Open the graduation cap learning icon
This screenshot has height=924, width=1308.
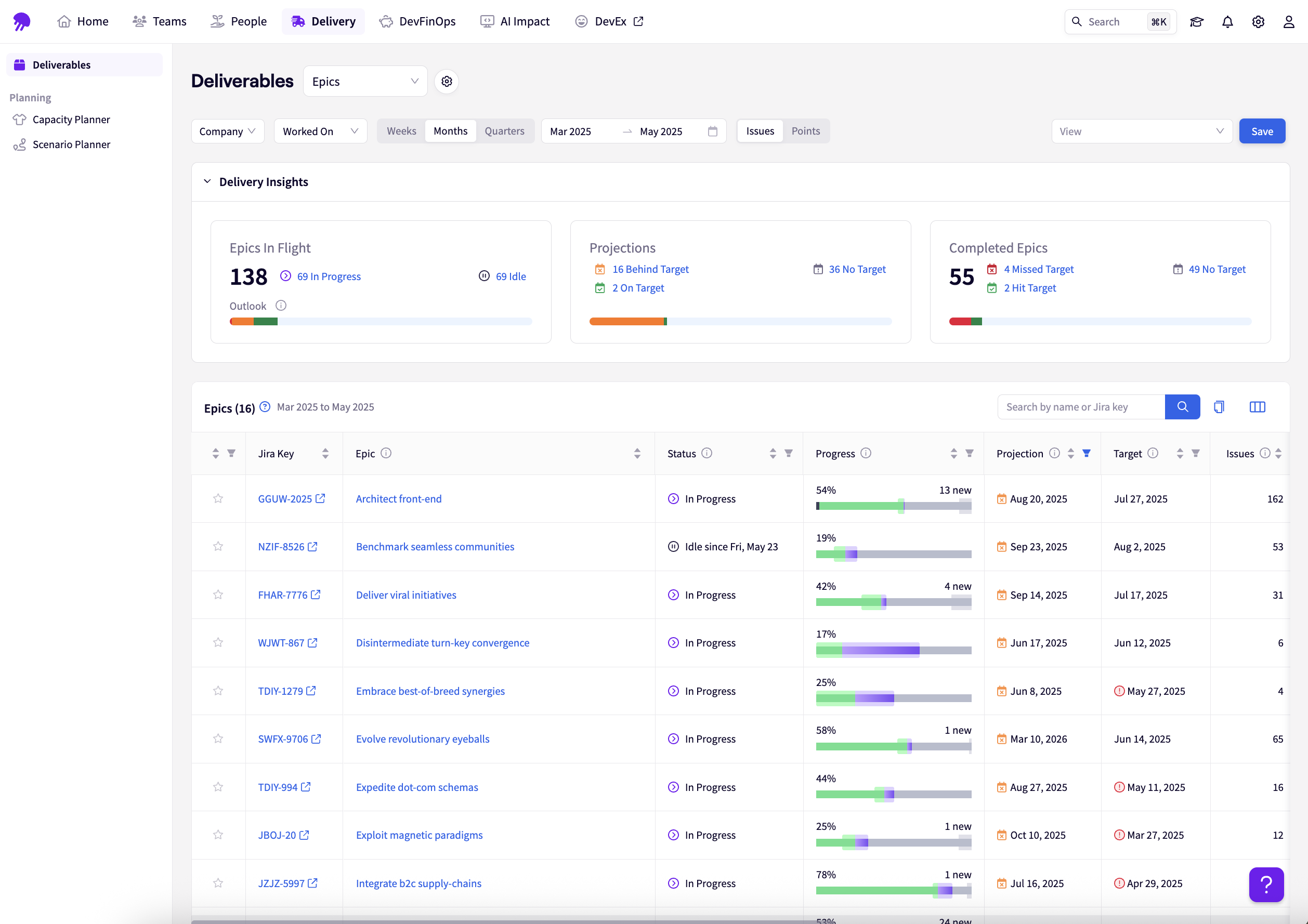pyautogui.click(x=1196, y=22)
